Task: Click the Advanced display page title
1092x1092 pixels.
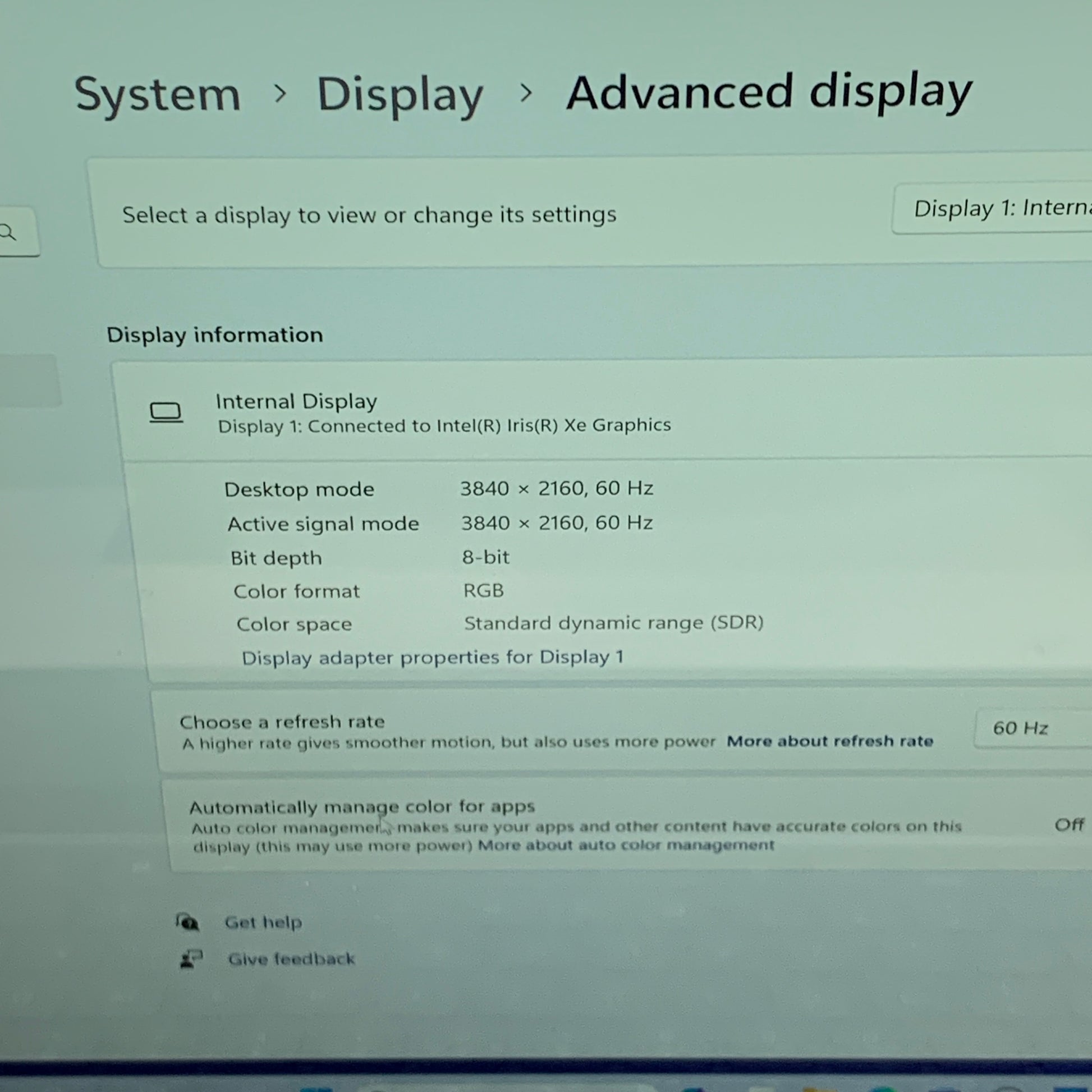Action: 769,92
